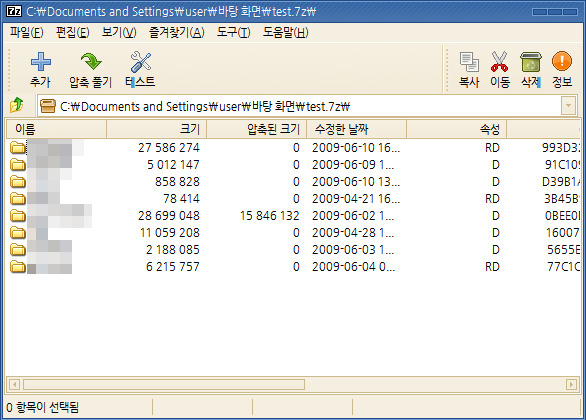Click the 추가 (Add) plus icon
Viewport: 586px width, 420px height.
click(x=41, y=62)
